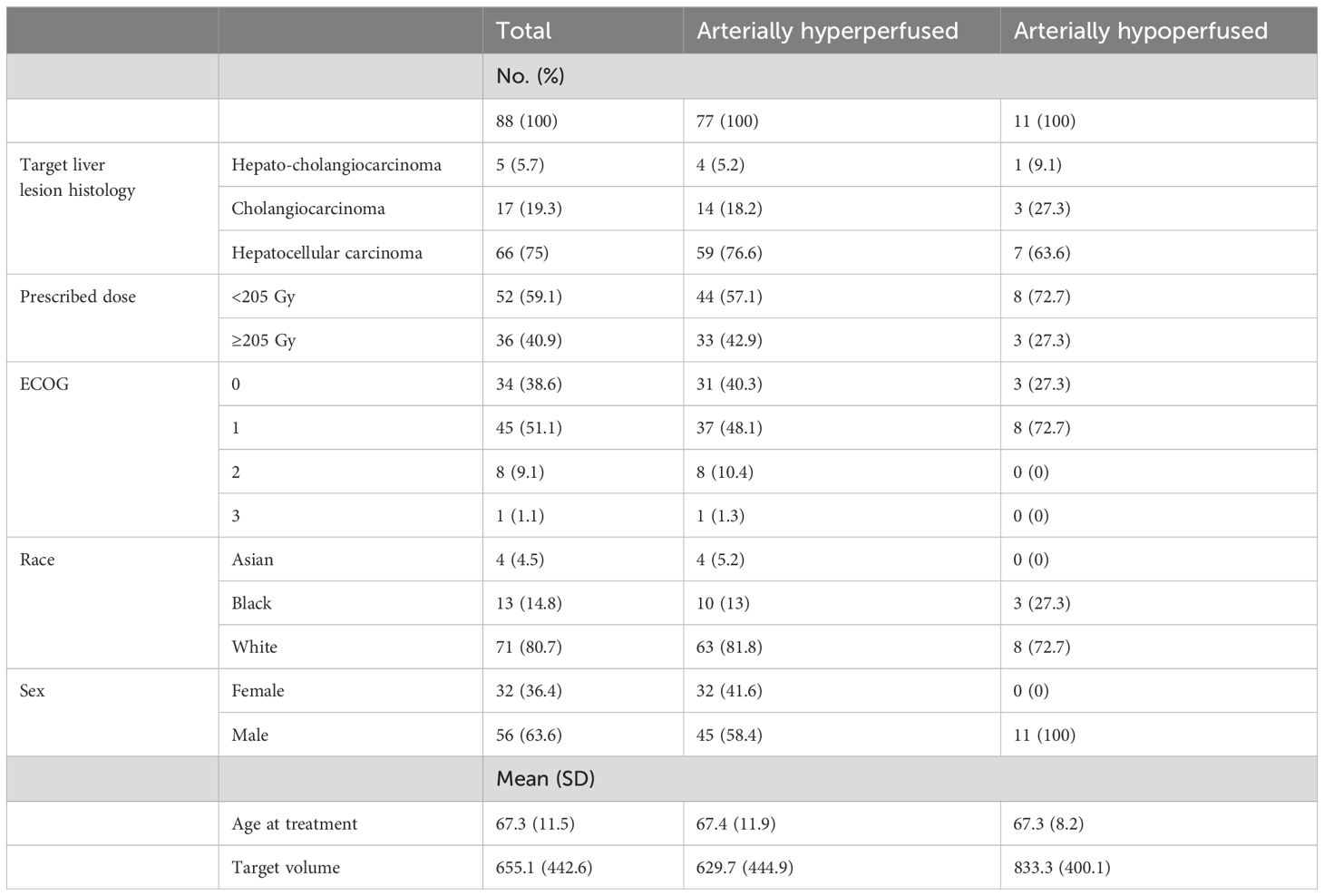Click the total value 45 (51.1)
Viewport: 1324px width, 896px height.
[x=529, y=428]
